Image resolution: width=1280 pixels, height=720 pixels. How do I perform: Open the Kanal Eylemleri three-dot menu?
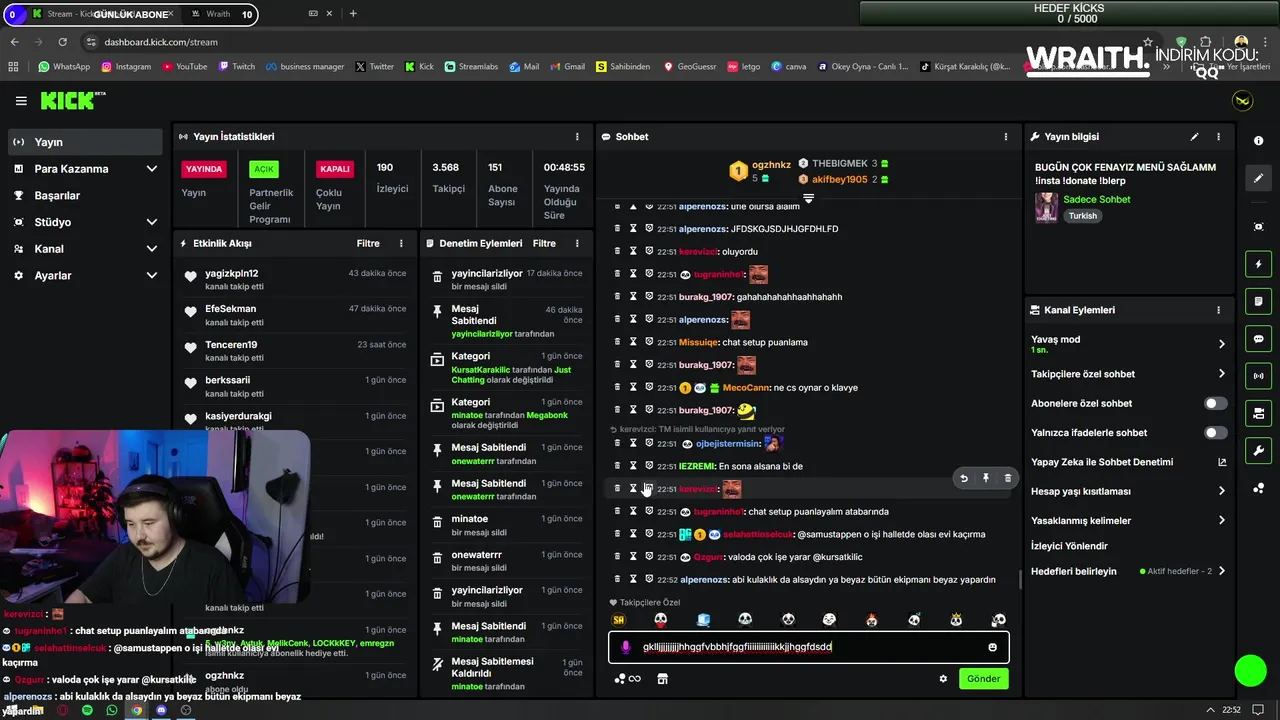pyautogui.click(x=1218, y=310)
